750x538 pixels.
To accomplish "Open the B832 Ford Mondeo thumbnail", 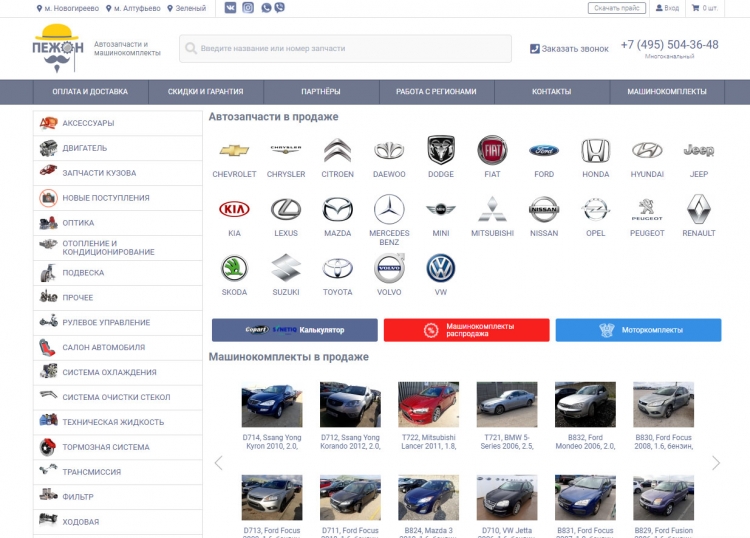I will click(585, 404).
